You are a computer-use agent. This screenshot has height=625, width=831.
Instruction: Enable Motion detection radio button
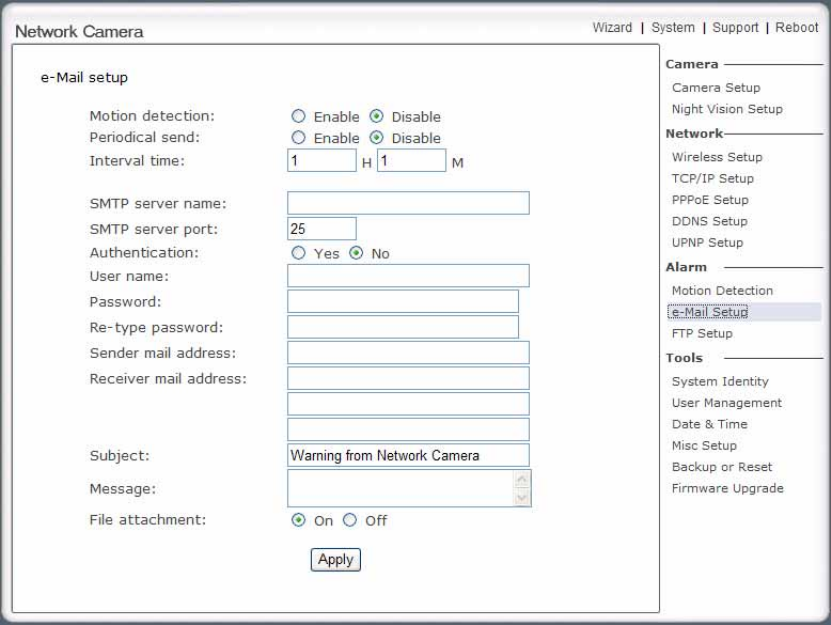(x=298, y=116)
